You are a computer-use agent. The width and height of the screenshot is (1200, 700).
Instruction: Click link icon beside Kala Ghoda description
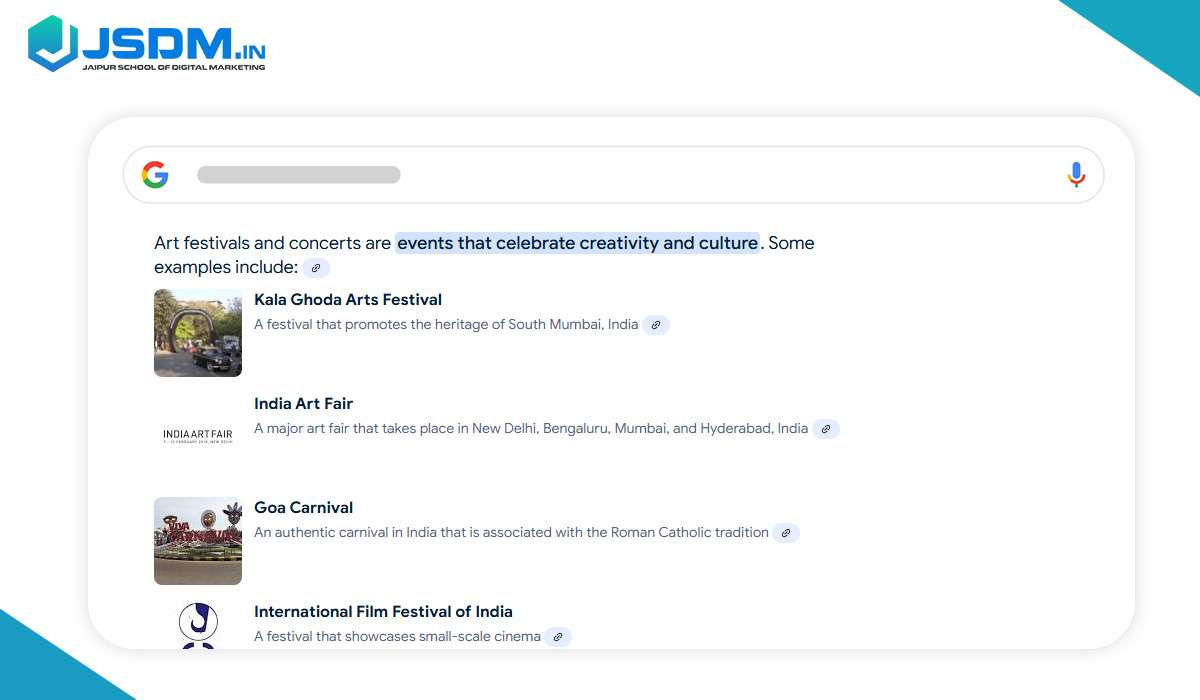pyautogui.click(x=656, y=325)
